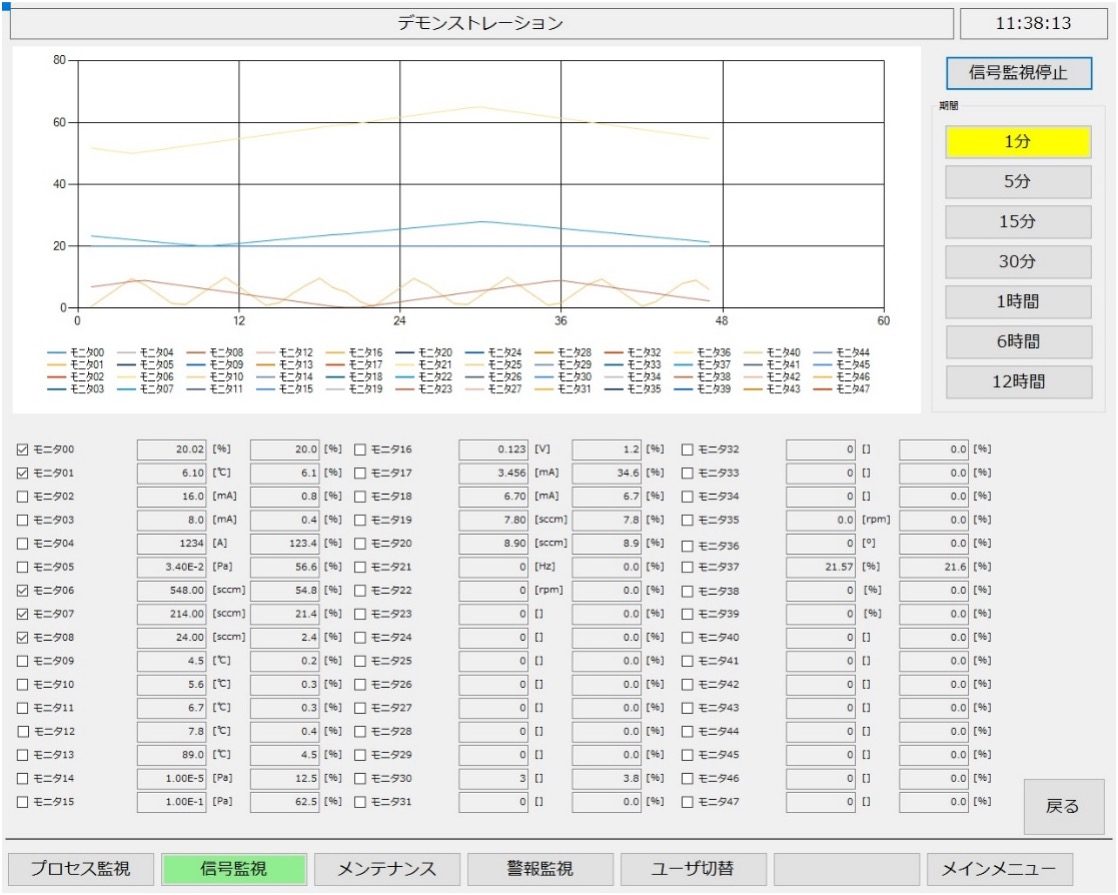Click the モニタ04 value field showing 1234
The width and height of the screenshot is (1118, 895).
pos(171,543)
